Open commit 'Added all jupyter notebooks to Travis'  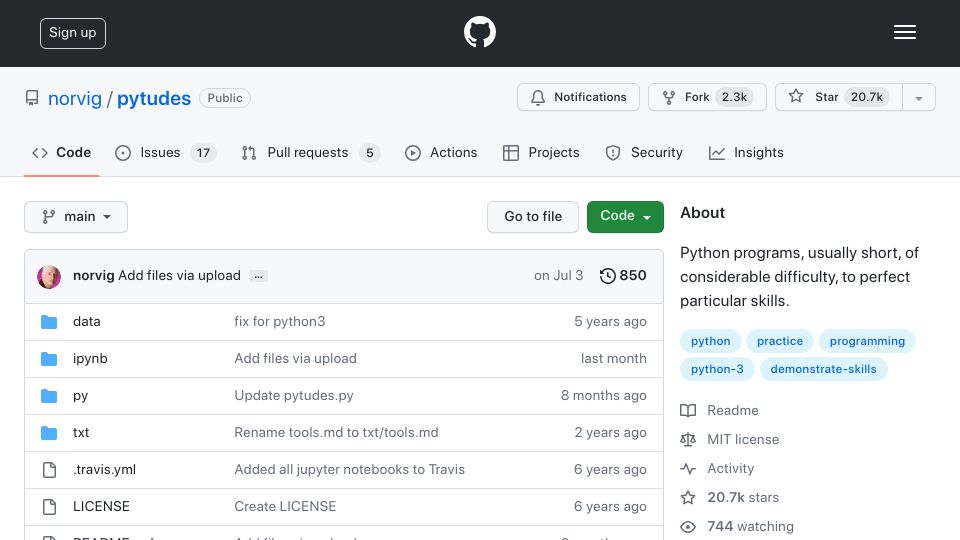tap(350, 470)
